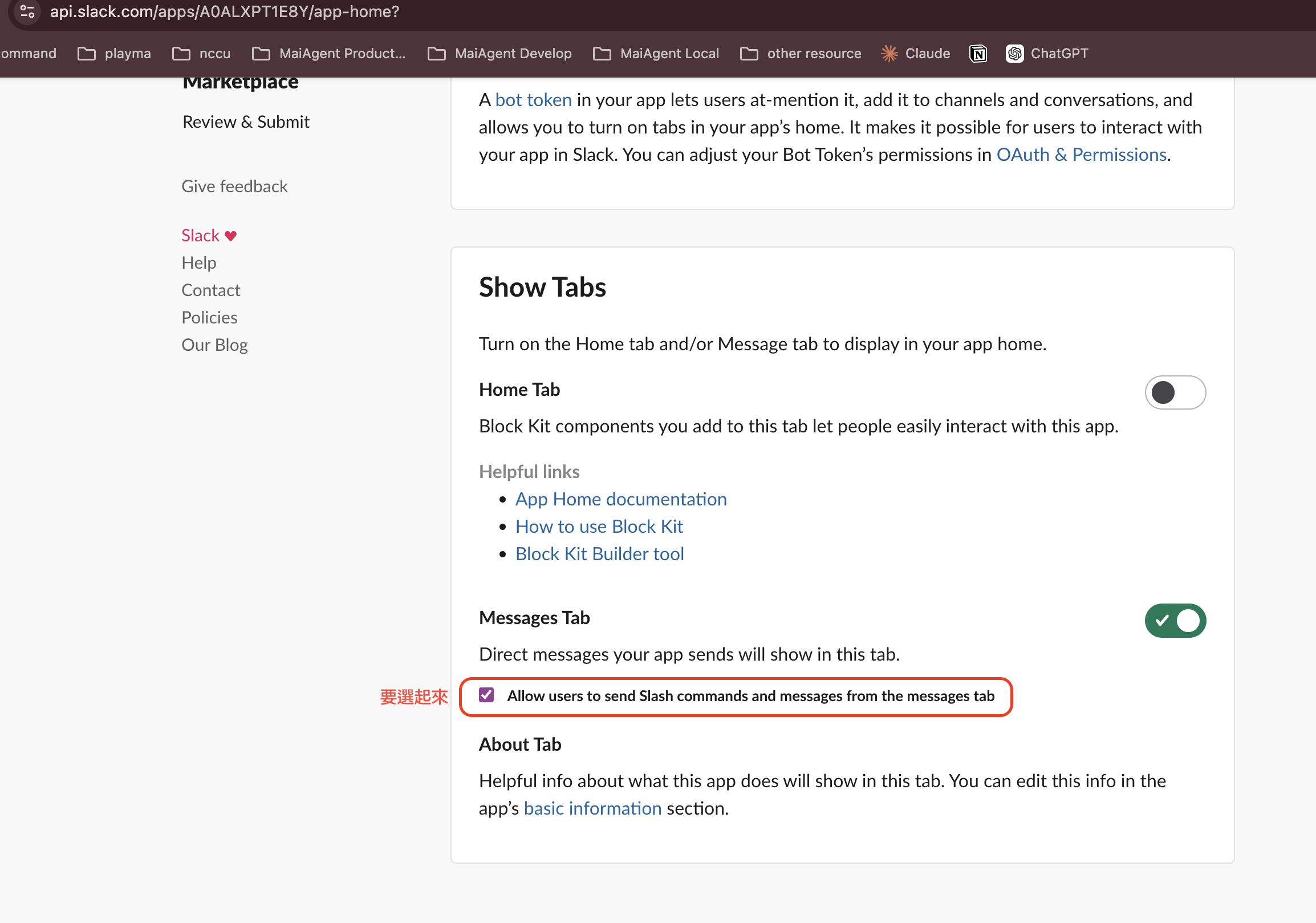Follow the OAuth & Permissions link

coord(1081,155)
